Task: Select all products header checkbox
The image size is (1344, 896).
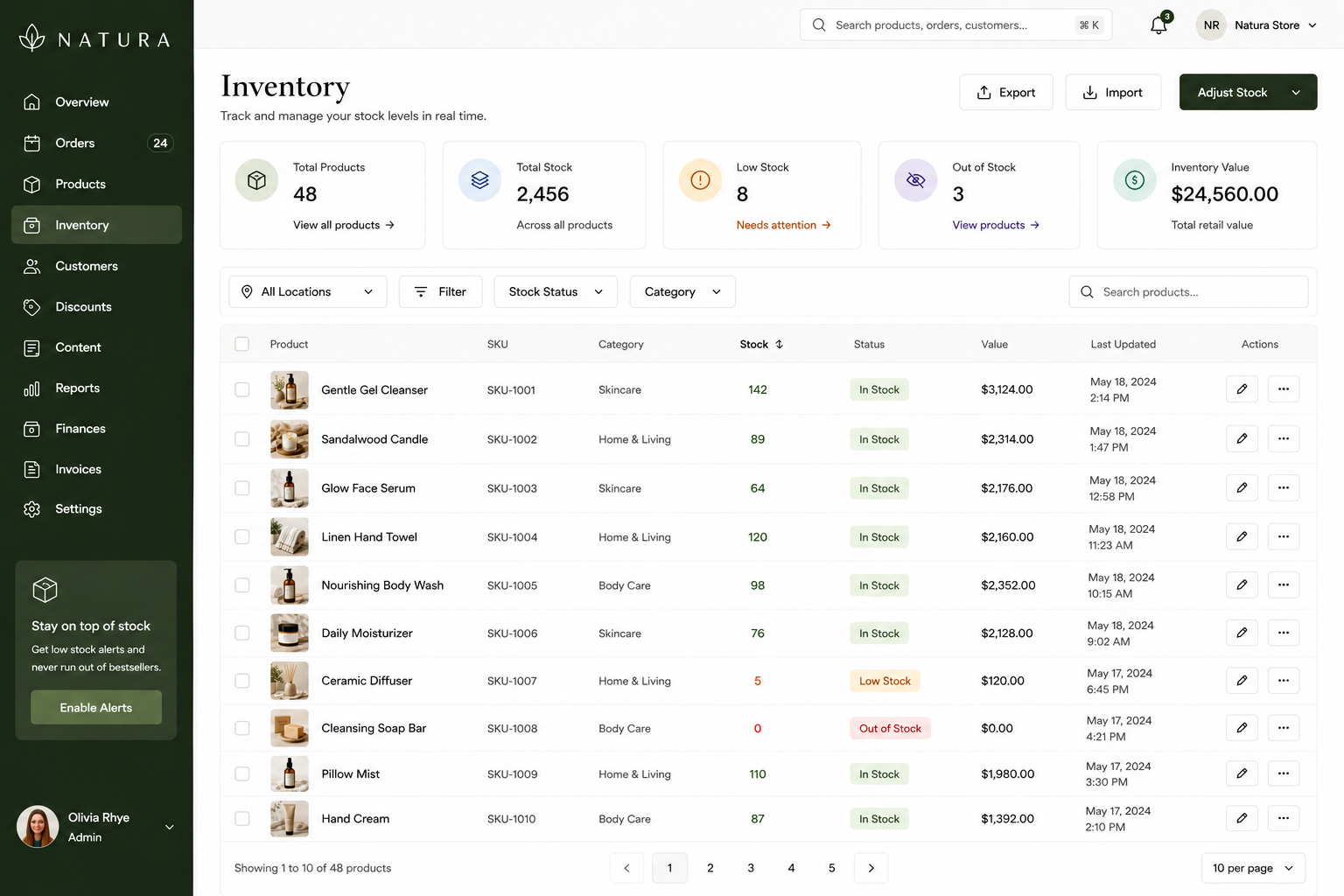Action: tap(242, 344)
